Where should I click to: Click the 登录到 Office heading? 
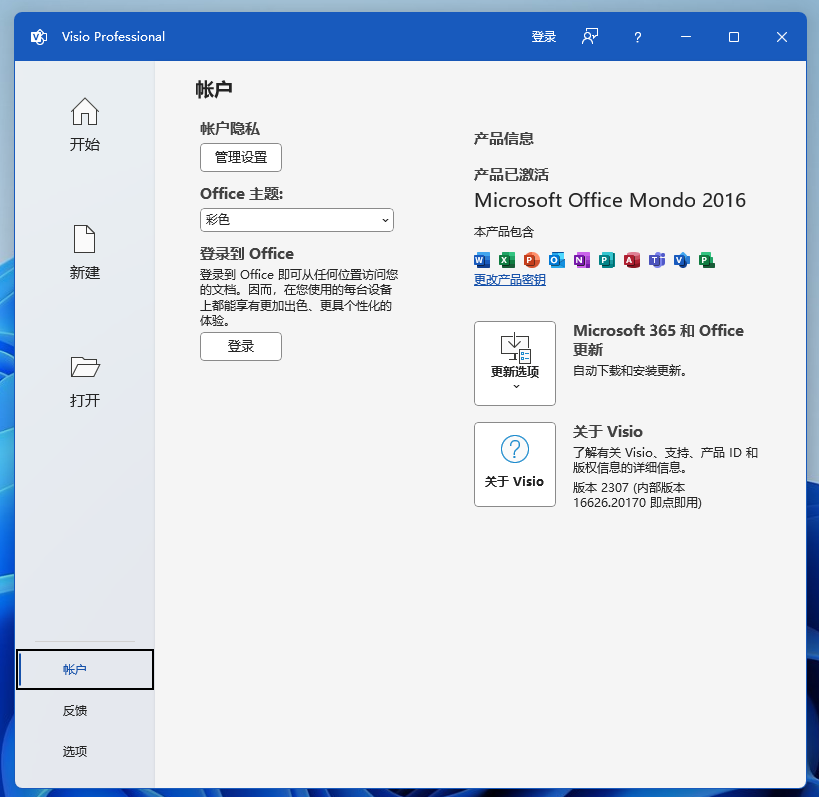[247, 254]
